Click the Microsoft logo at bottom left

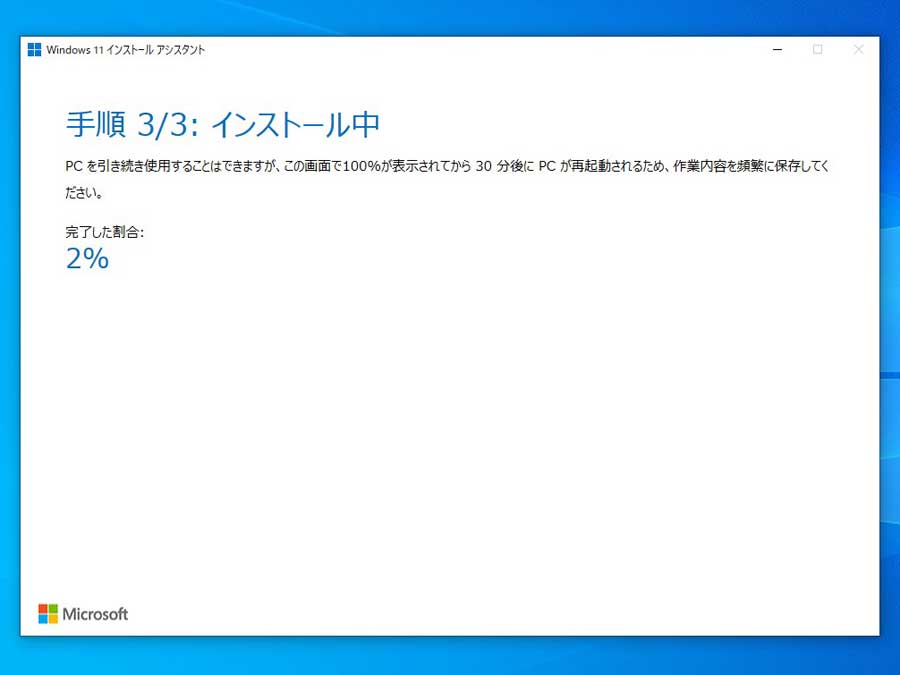pyautogui.click(x=83, y=614)
